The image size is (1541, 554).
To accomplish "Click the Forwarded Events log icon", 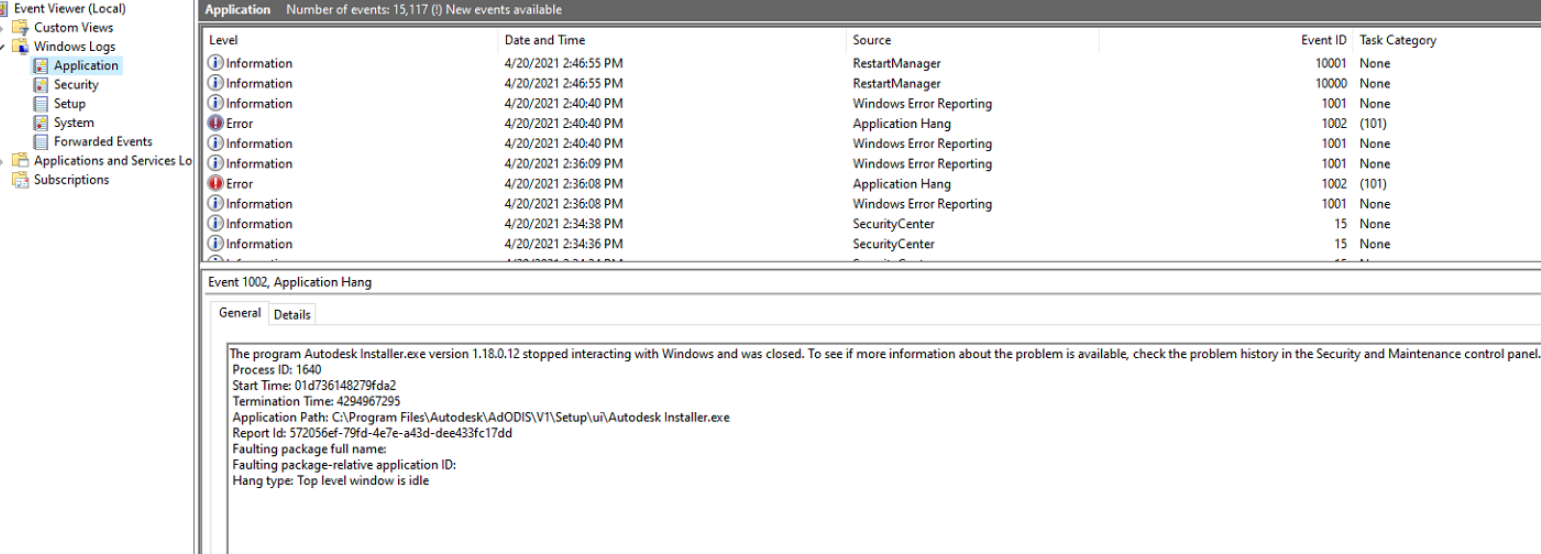I will (41, 142).
